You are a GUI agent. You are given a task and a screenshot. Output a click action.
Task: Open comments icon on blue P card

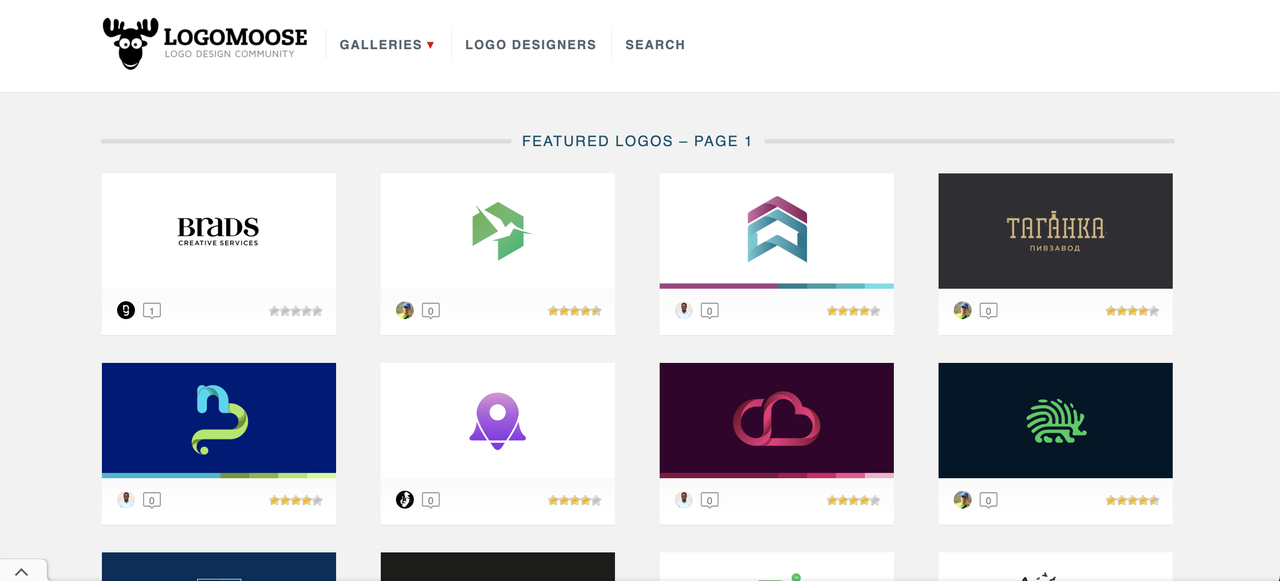click(x=152, y=500)
